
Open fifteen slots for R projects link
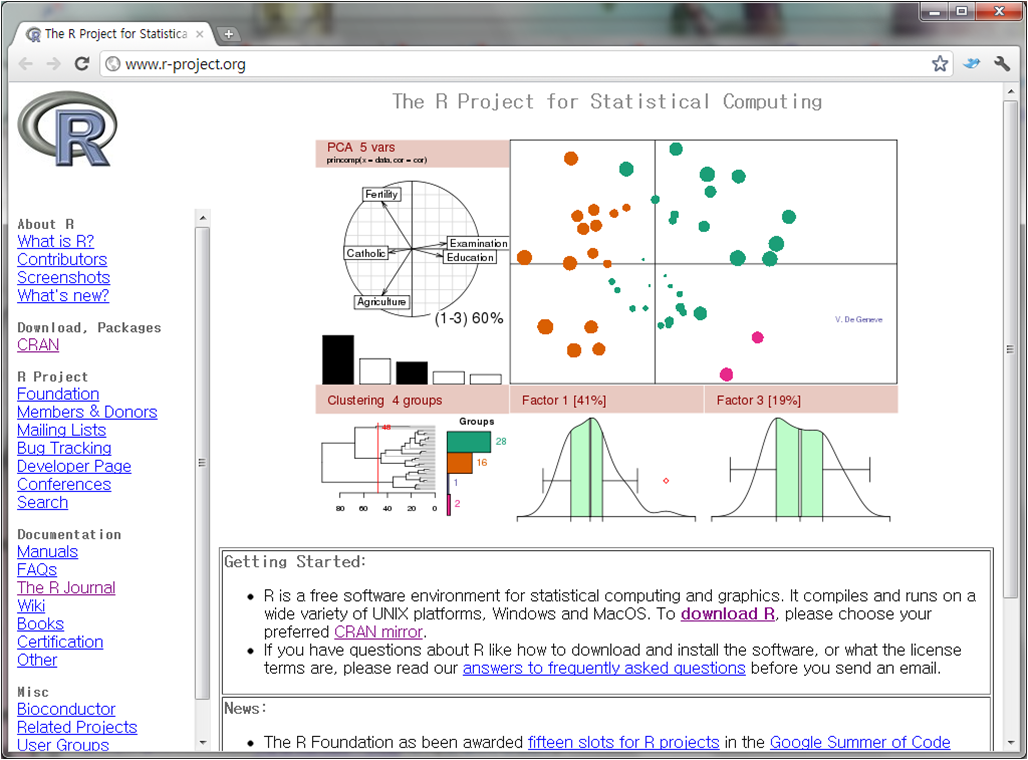[x=623, y=742]
